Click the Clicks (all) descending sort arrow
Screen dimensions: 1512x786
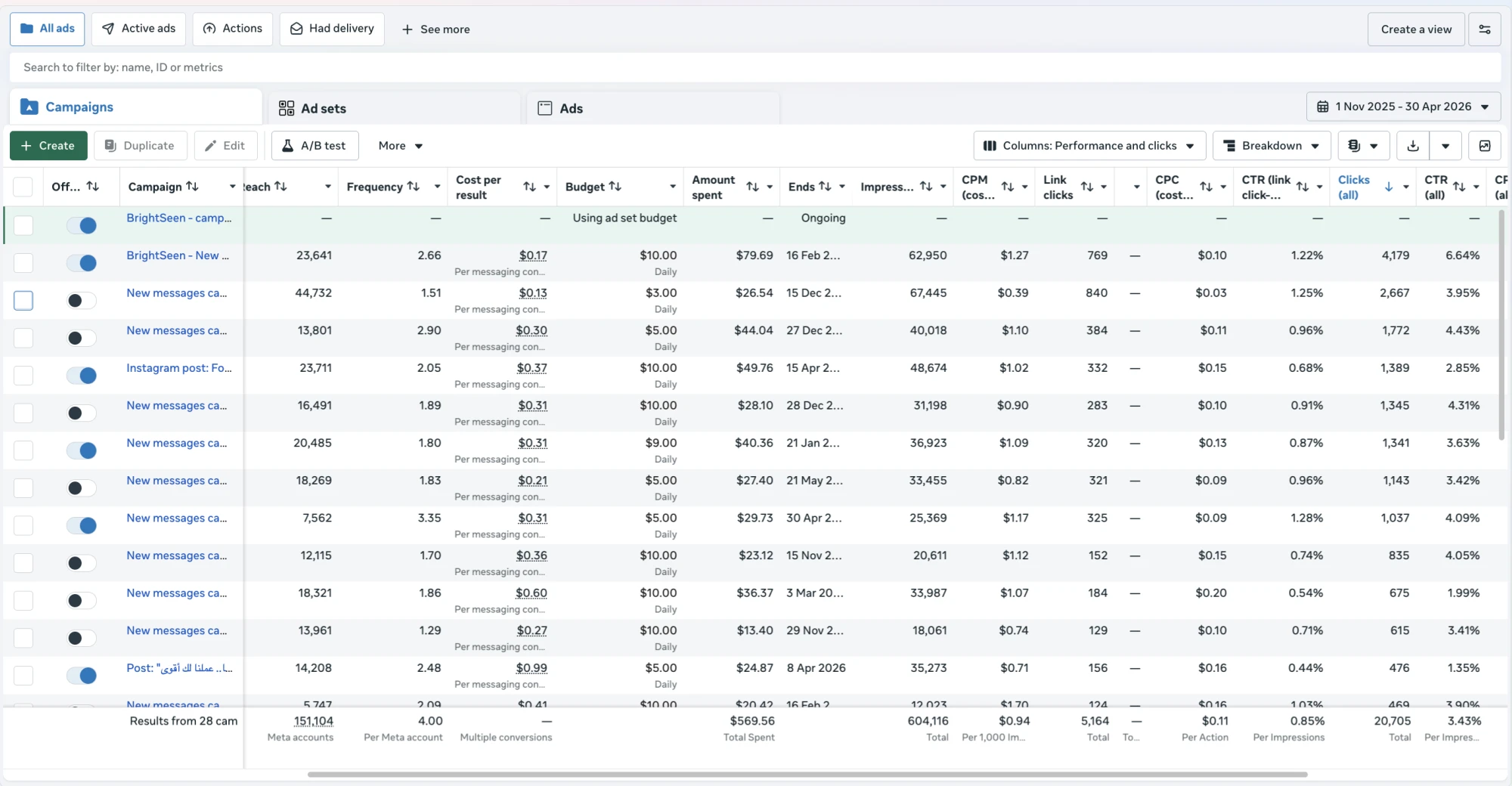tap(1389, 187)
